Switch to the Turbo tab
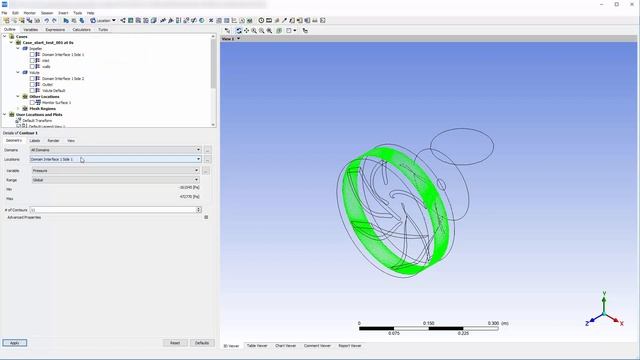The image size is (640, 360). pos(103,29)
